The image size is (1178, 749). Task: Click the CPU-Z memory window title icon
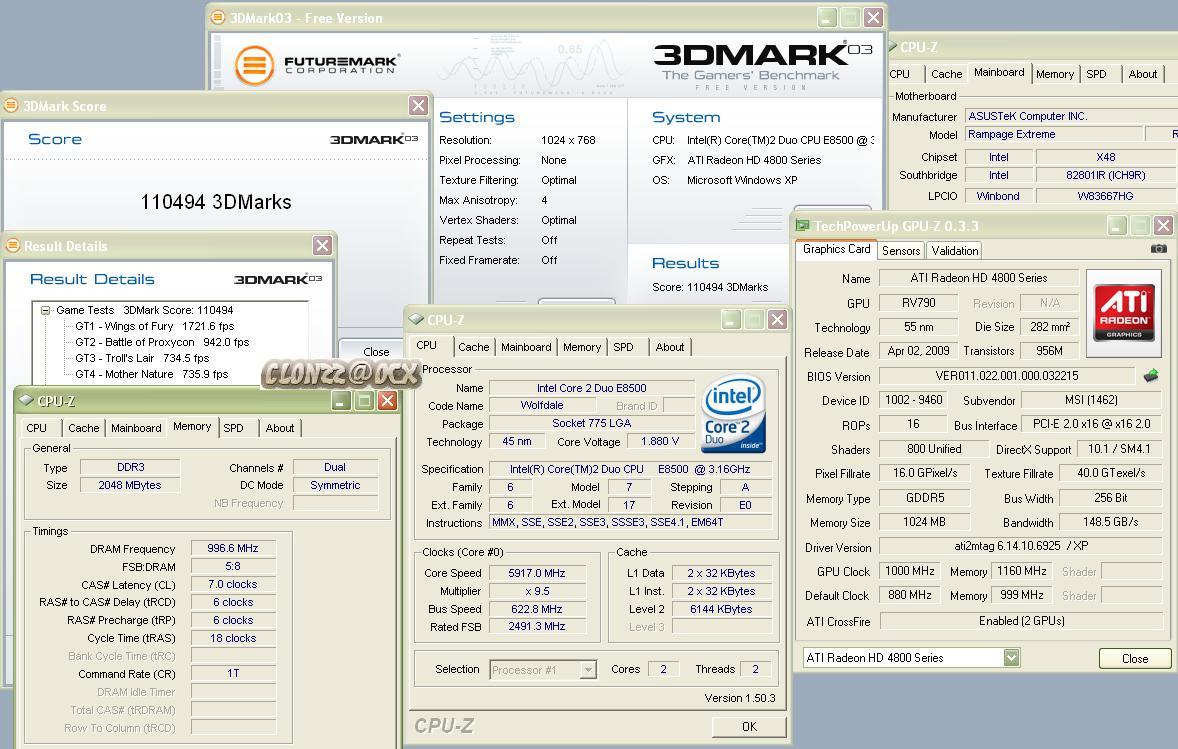pos(26,400)
